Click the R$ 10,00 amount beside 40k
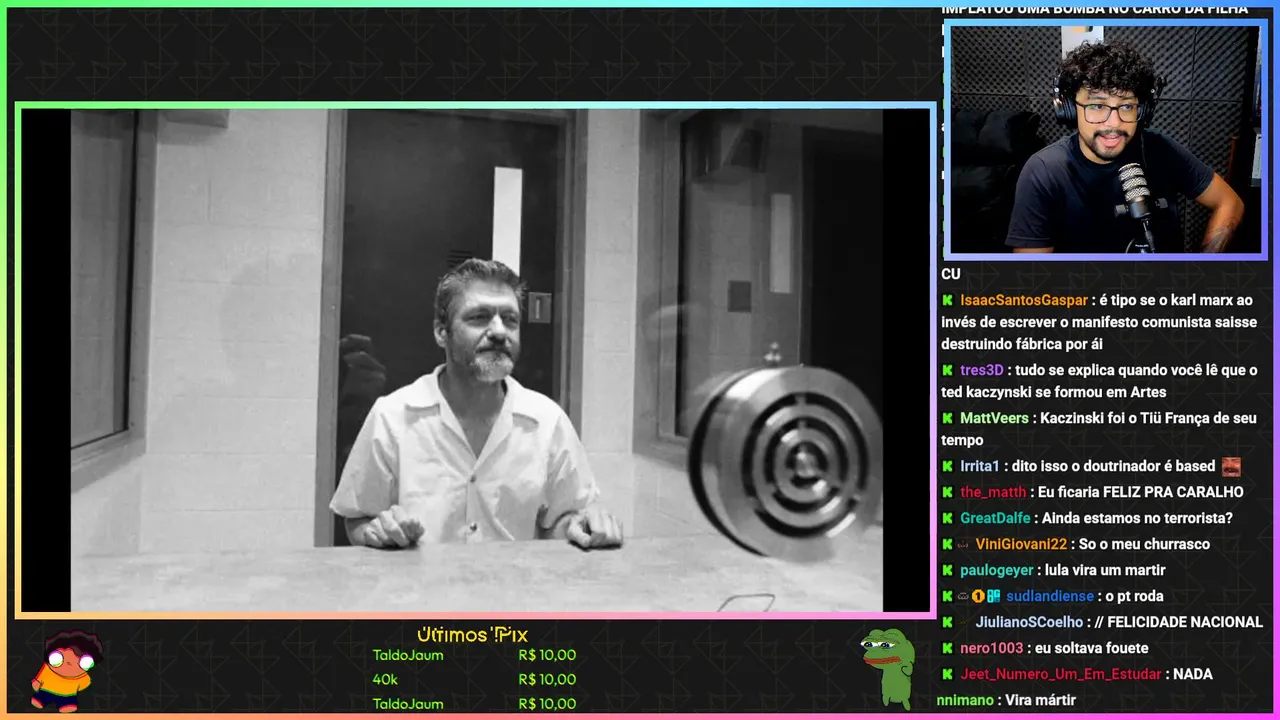This screenshot has width=1280, height=720. [547, 679]
